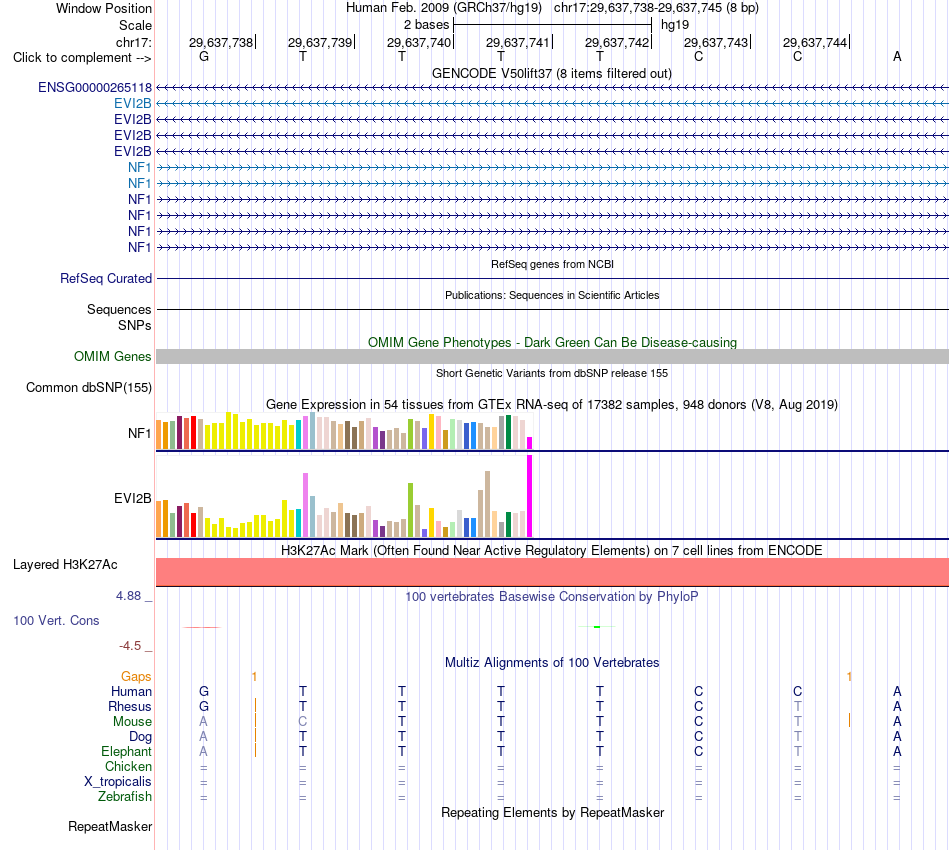Click the GENCODE V50lift37 track title
This screenshot has height=850, width=950.
click(552, 74)
